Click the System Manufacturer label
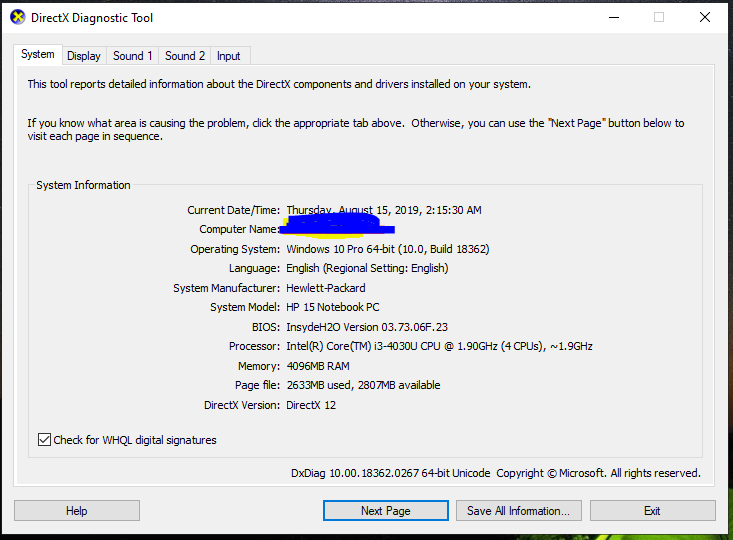This screenshot has height=540, width=733. pyautogui.click(x=226, y=288)
